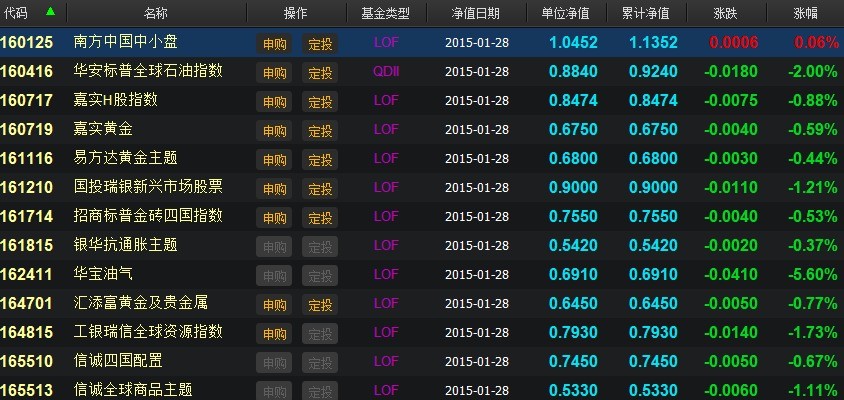Open fund name 华宝油气

coord(103,274)
